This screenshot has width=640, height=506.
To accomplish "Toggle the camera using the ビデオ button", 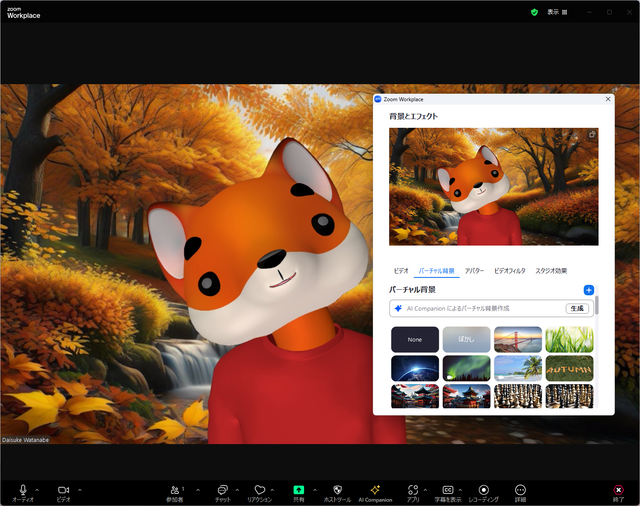I will pos(63,490).
